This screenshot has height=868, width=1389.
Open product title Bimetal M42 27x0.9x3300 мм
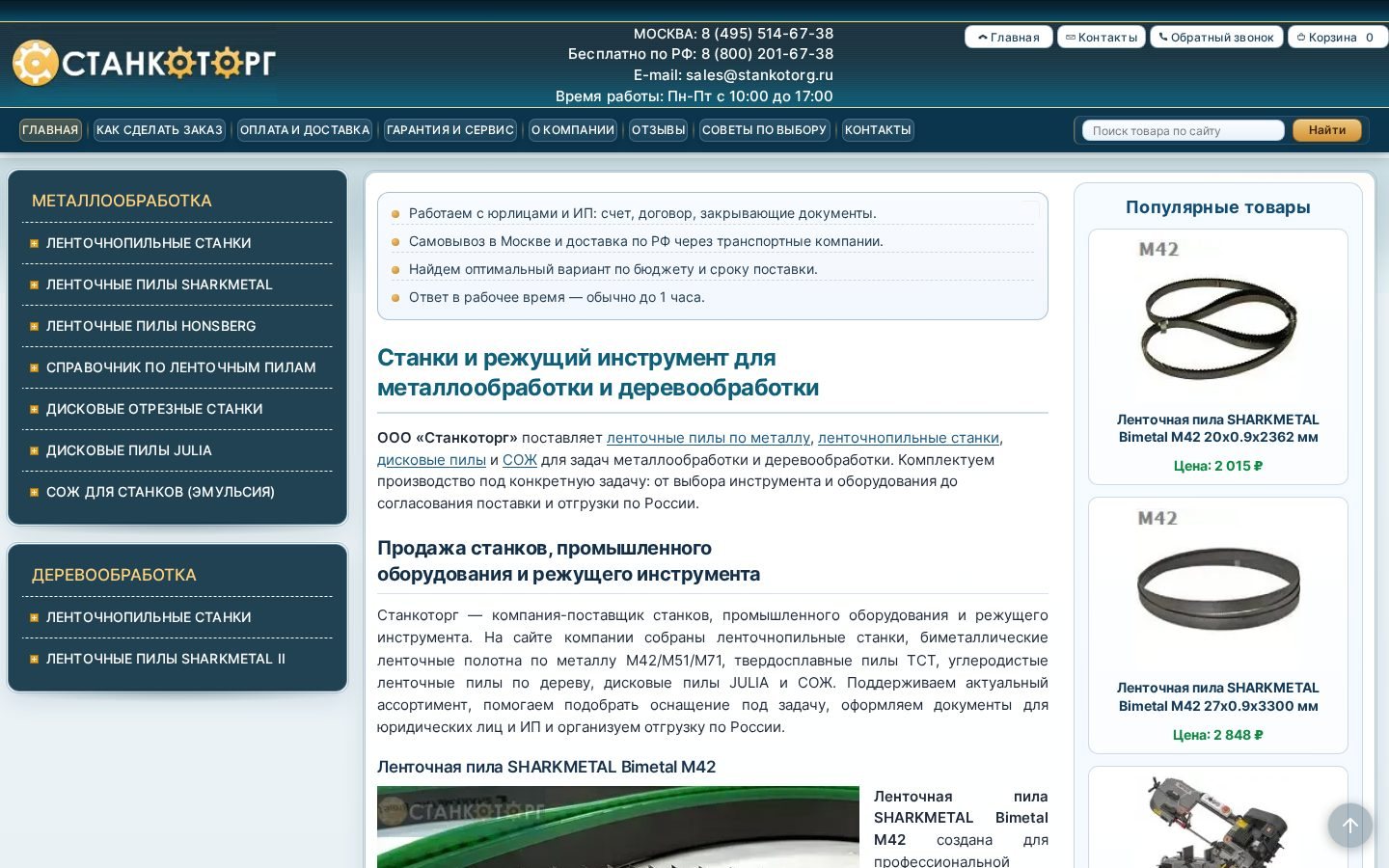coord(1218,696)
